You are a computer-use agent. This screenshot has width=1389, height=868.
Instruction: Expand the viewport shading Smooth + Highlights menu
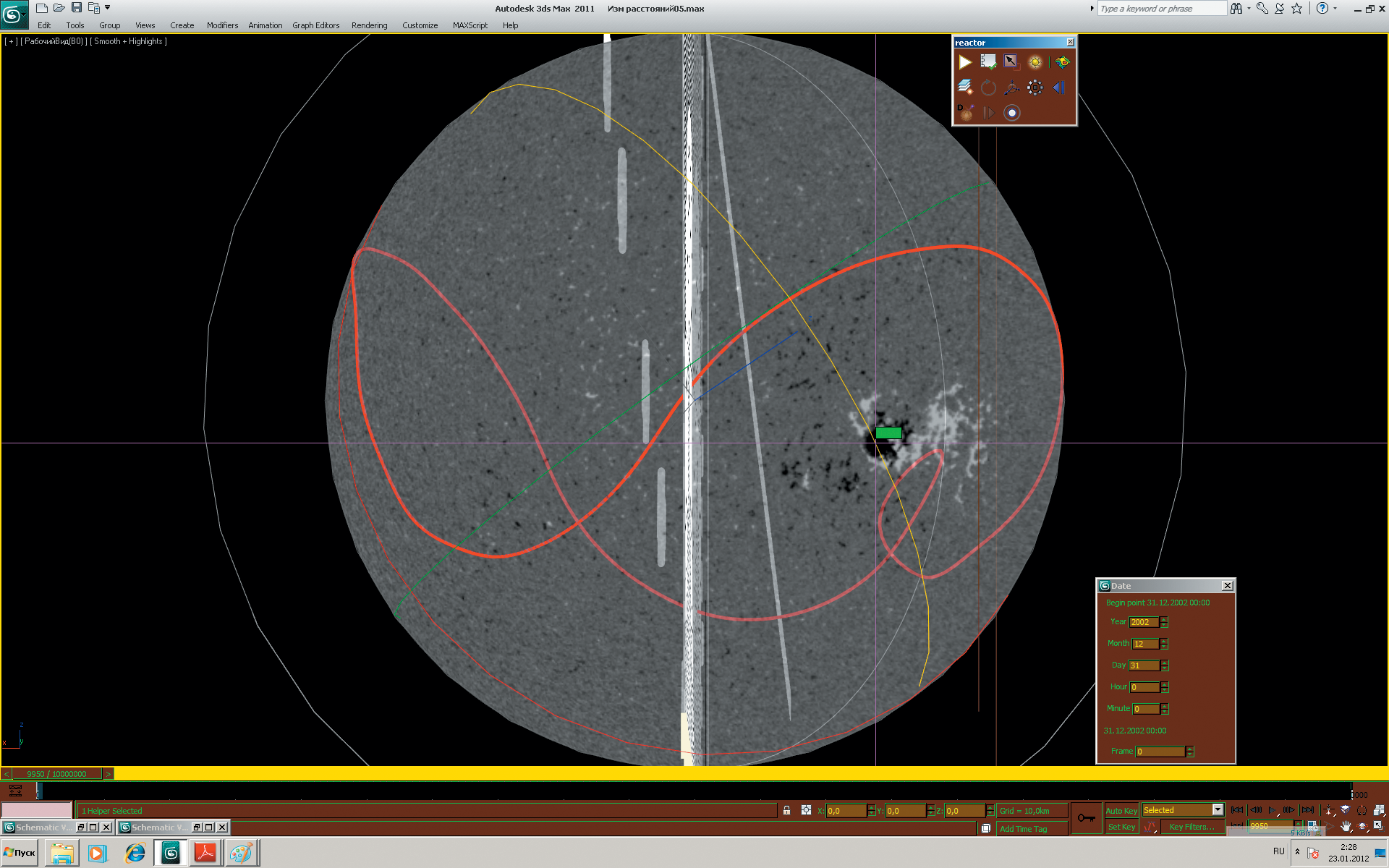[x=129, y=41]
